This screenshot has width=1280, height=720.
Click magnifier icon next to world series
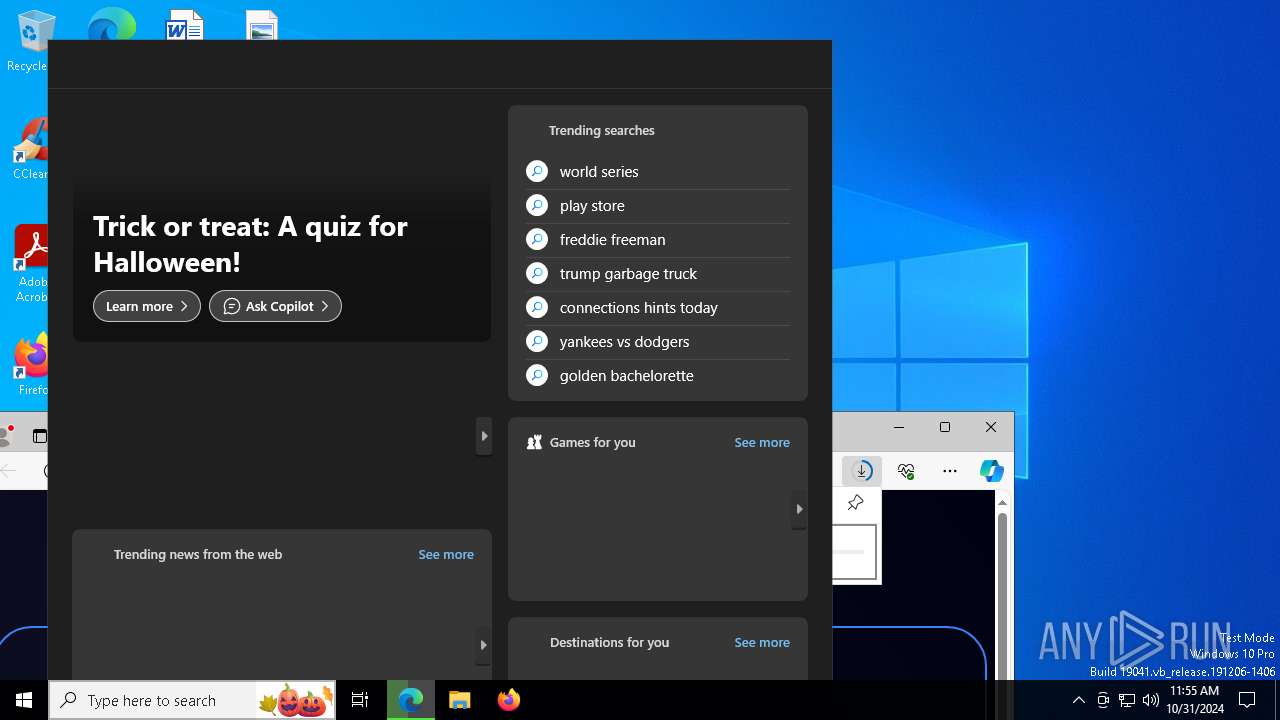click(537, 172)
